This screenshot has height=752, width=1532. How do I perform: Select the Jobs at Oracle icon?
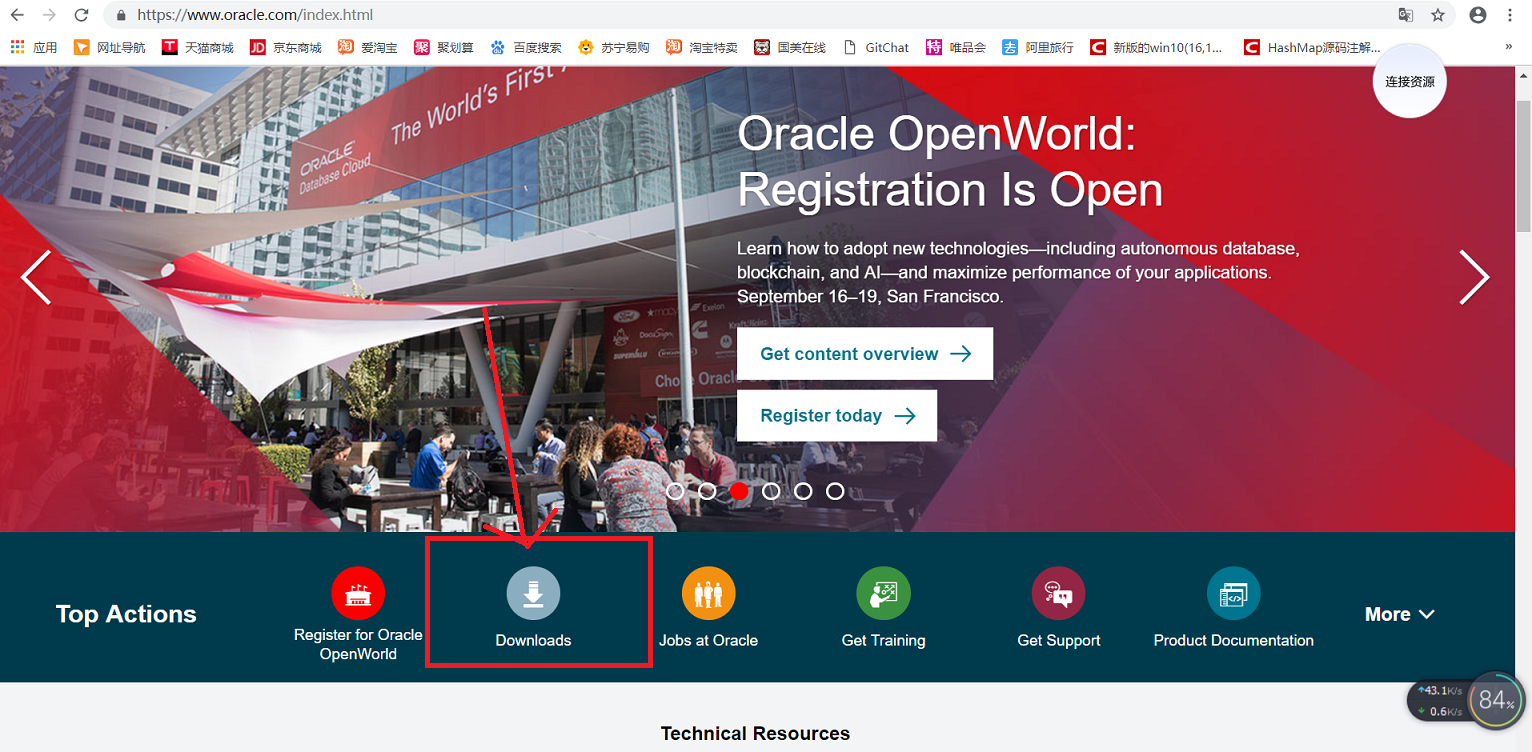708,592
